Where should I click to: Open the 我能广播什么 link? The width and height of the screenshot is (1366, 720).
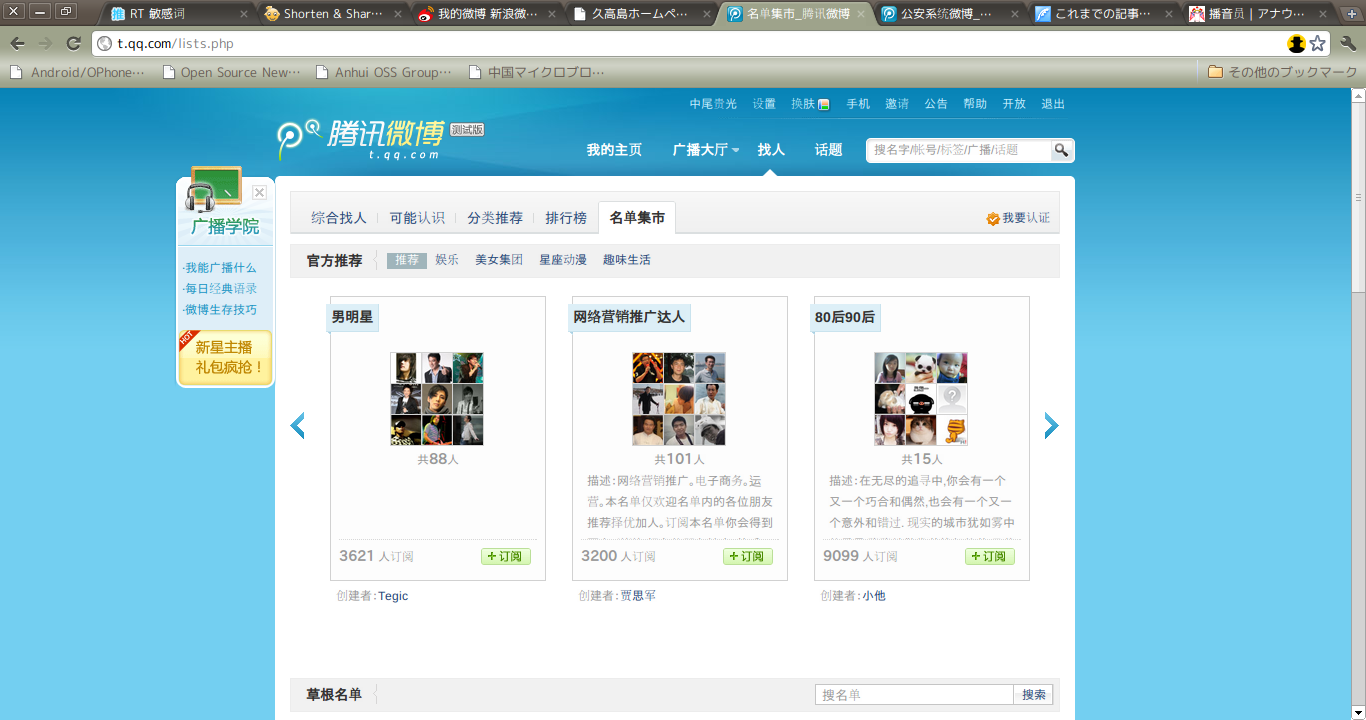point(220,268)
